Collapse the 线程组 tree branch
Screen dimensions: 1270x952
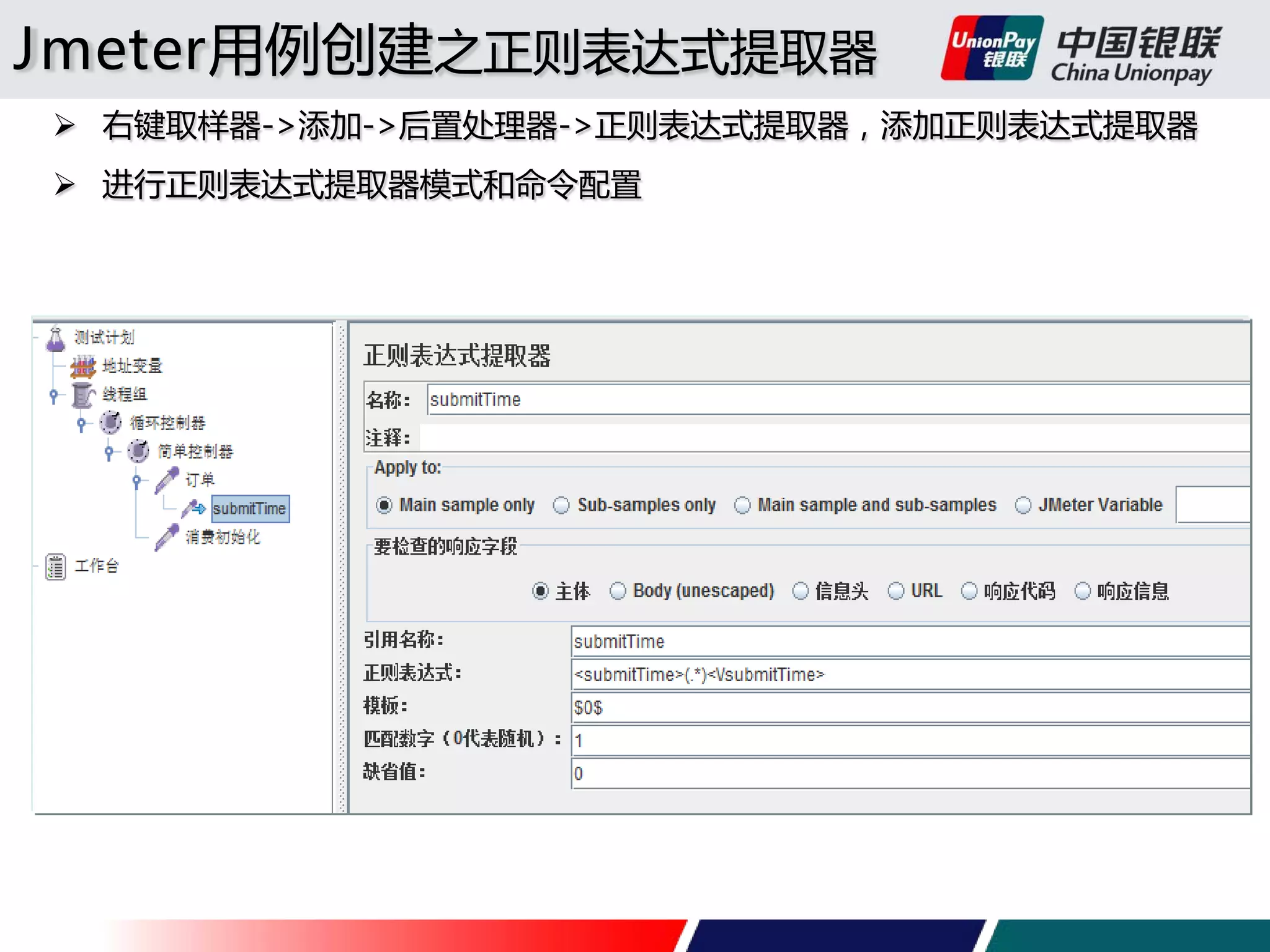[54, 395]
